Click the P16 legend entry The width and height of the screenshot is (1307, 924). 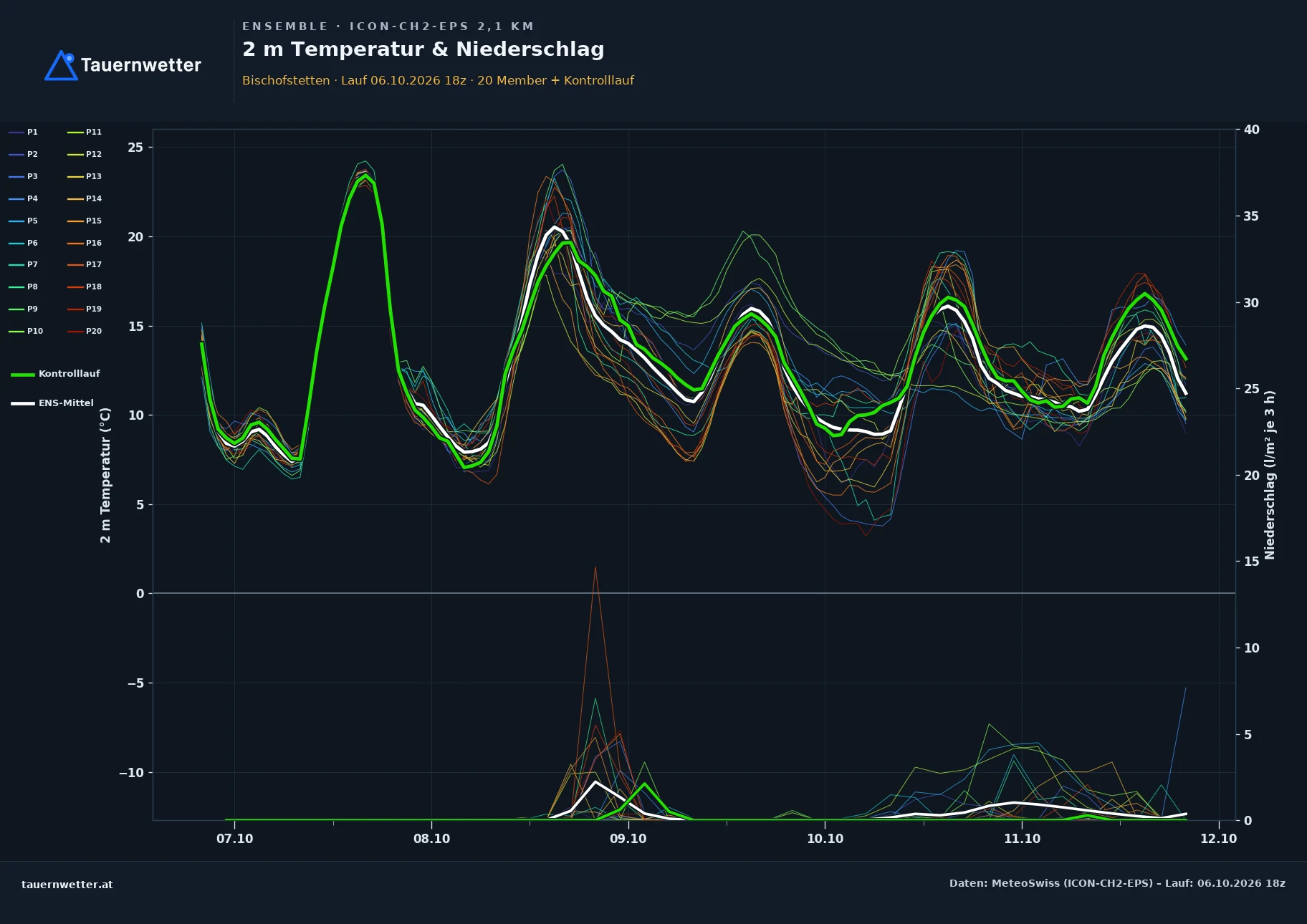[x=85, y=243]
